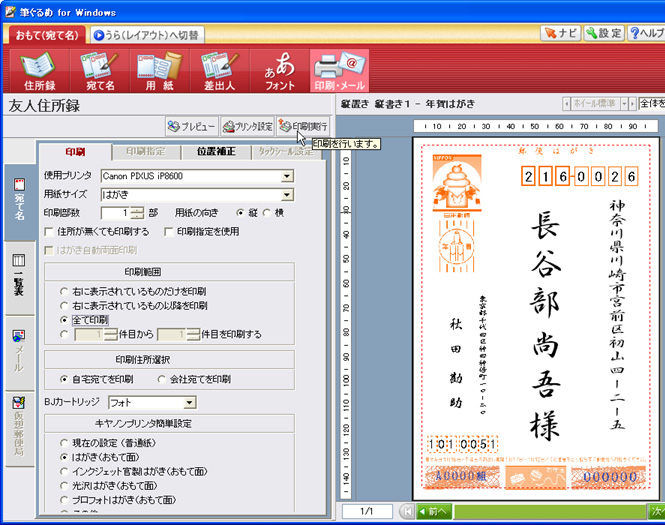Image resolution: width=665 pixels, height=525 pixels.
Task: Expand the 使用プリンタ Canon PIXUS dropdown
Action: tap(287, 177)
